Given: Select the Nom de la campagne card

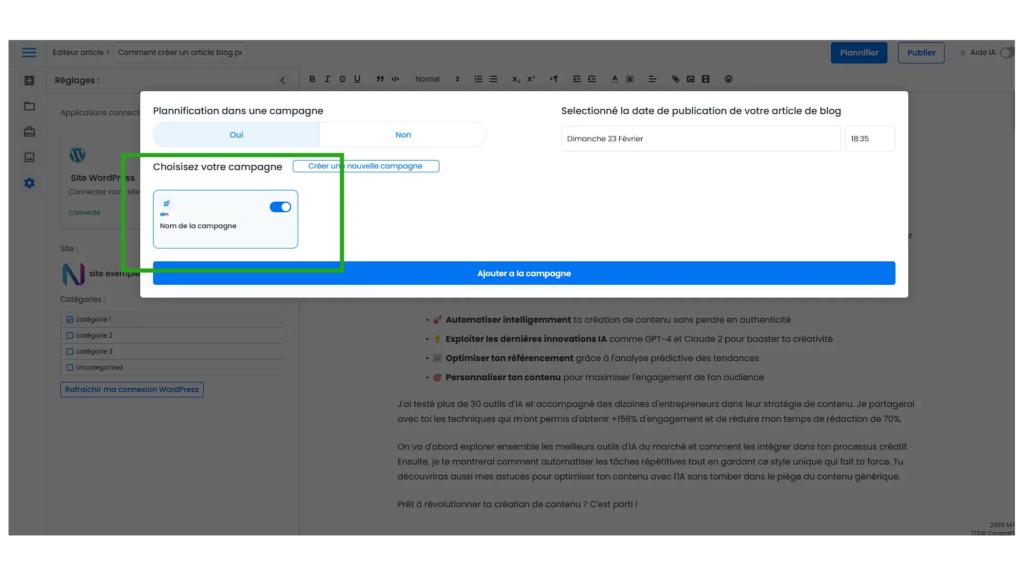Looking at the screenshot, I should tap(225, 219).
